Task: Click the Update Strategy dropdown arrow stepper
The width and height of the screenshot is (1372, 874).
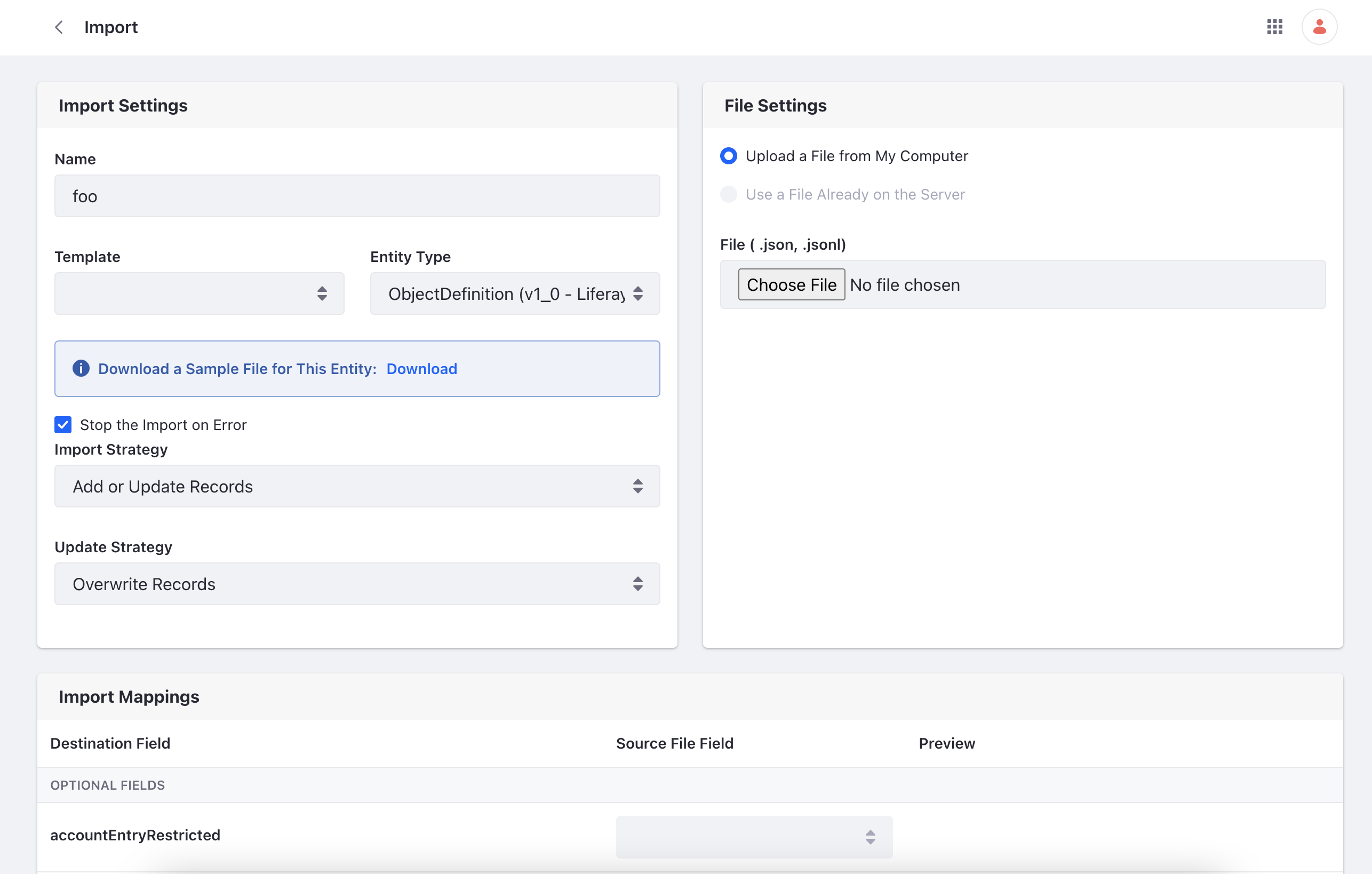Action: [x=638, y=583]
